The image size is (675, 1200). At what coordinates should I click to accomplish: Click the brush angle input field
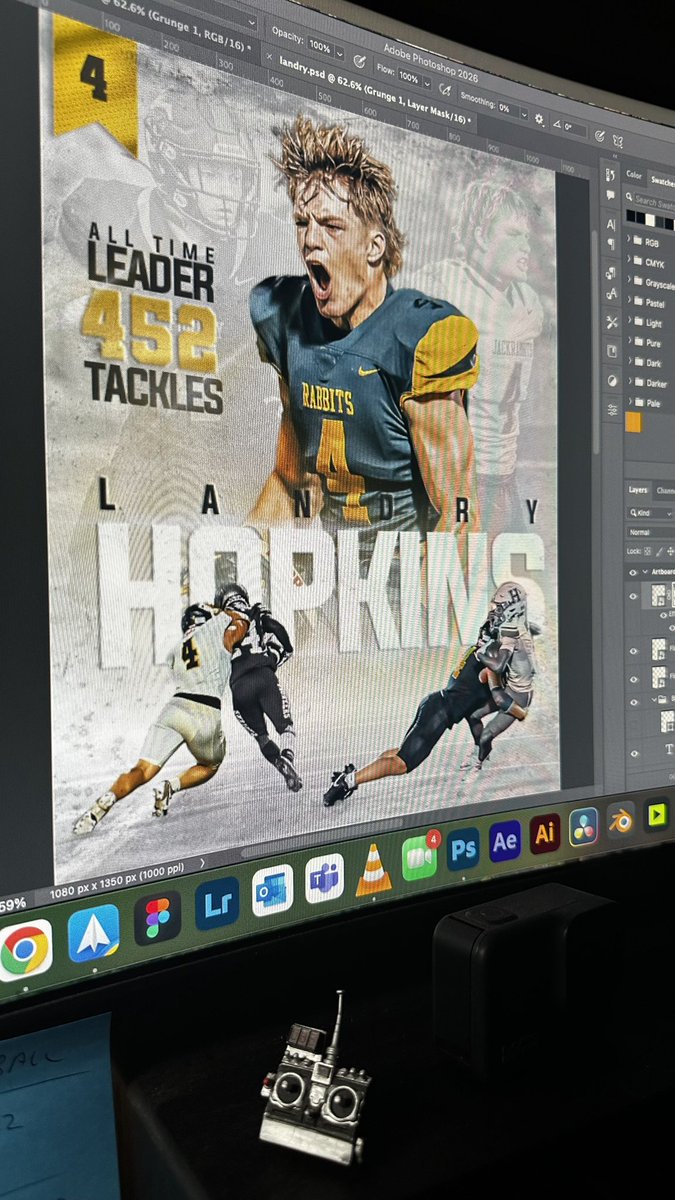(574, 128)
